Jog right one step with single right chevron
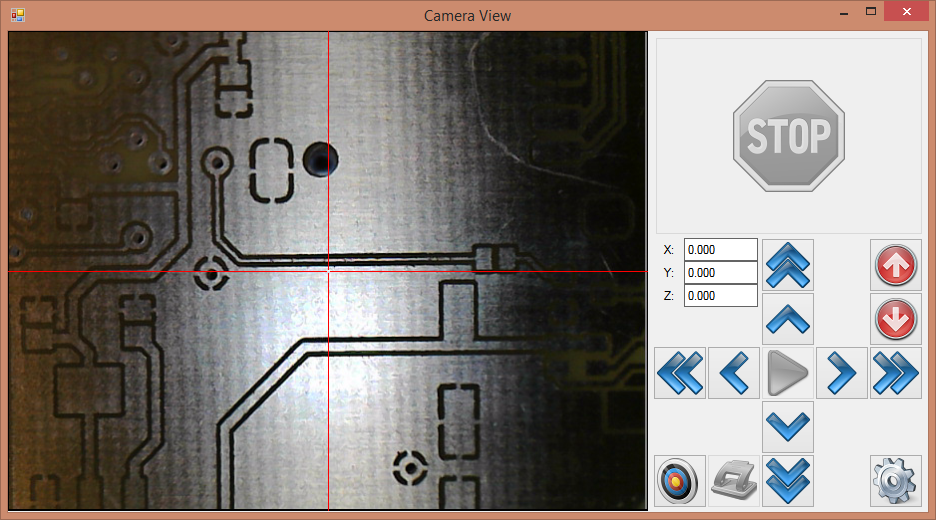The image size is (936, 520). [x=842, y=373]
